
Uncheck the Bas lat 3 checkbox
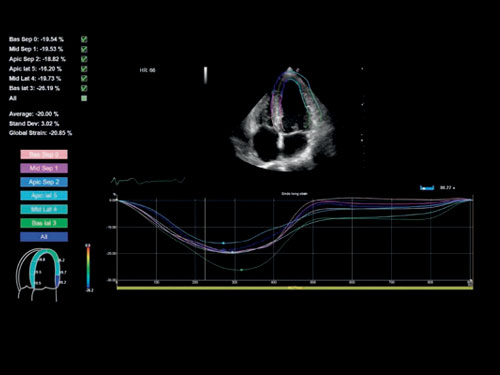84,88
